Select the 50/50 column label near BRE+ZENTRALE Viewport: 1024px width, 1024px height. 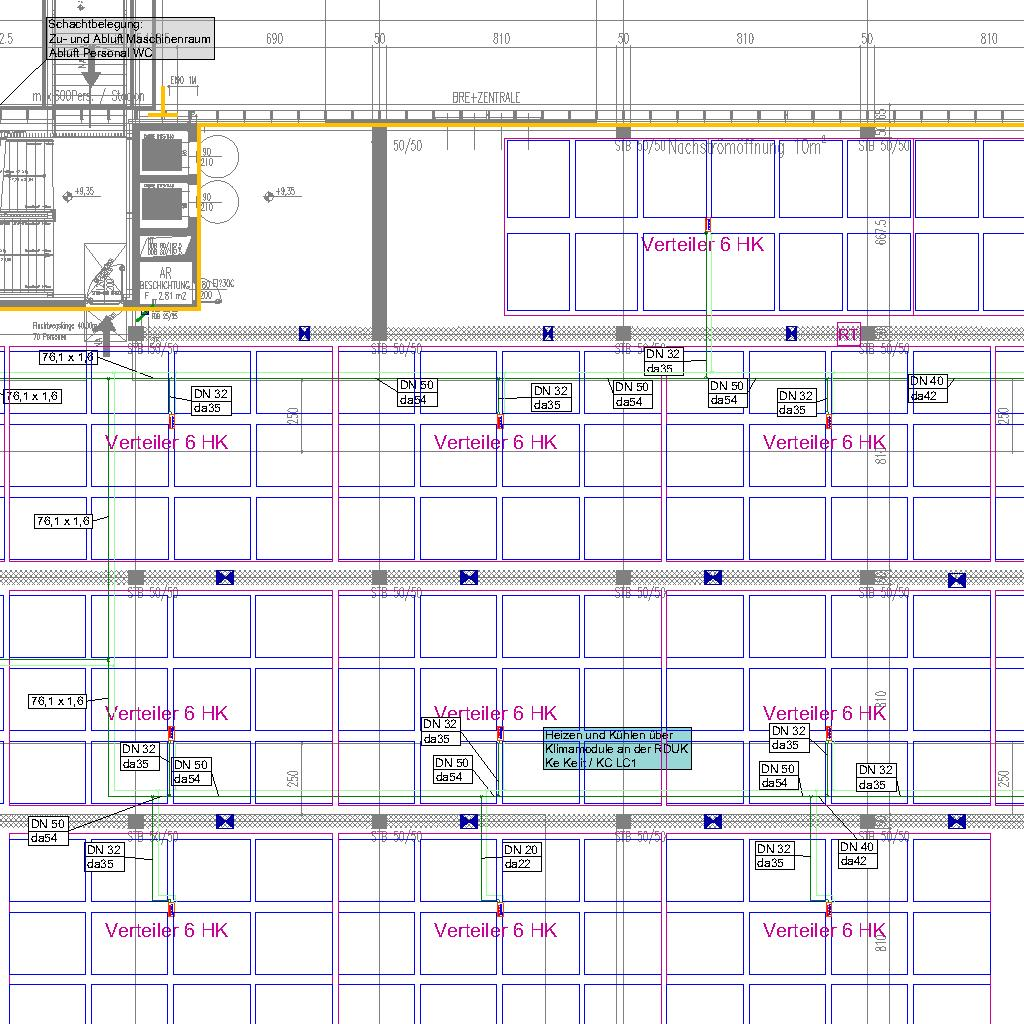pyautogui.click(x=407, y=146)
